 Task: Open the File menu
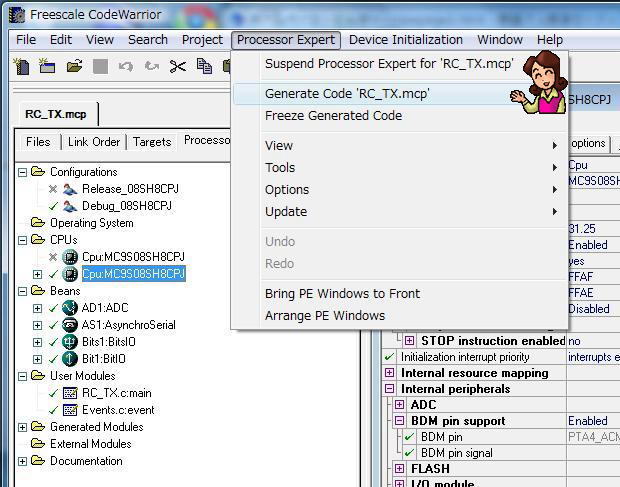click(x=26, y=40)
